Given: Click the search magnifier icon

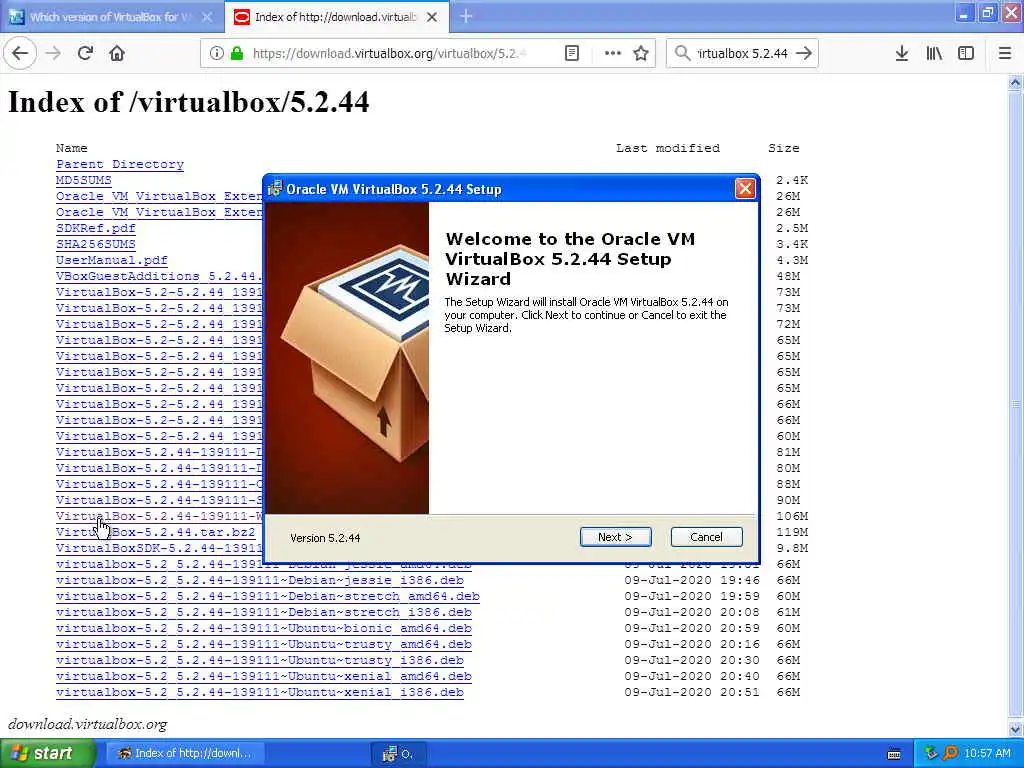Looking at the screenshot, I should (x=682, y=54).
